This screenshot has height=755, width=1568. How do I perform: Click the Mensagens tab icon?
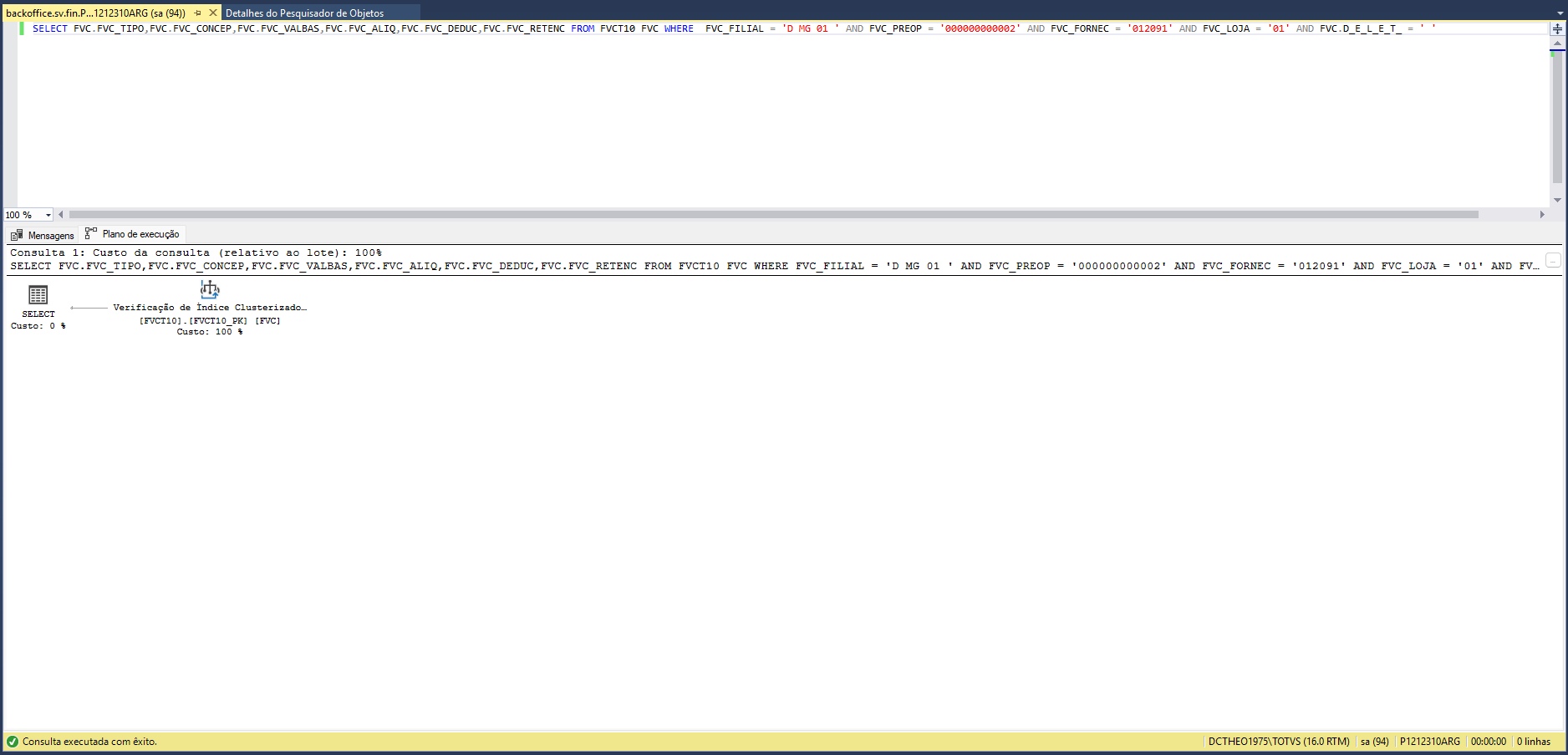[x=17, y=236]
